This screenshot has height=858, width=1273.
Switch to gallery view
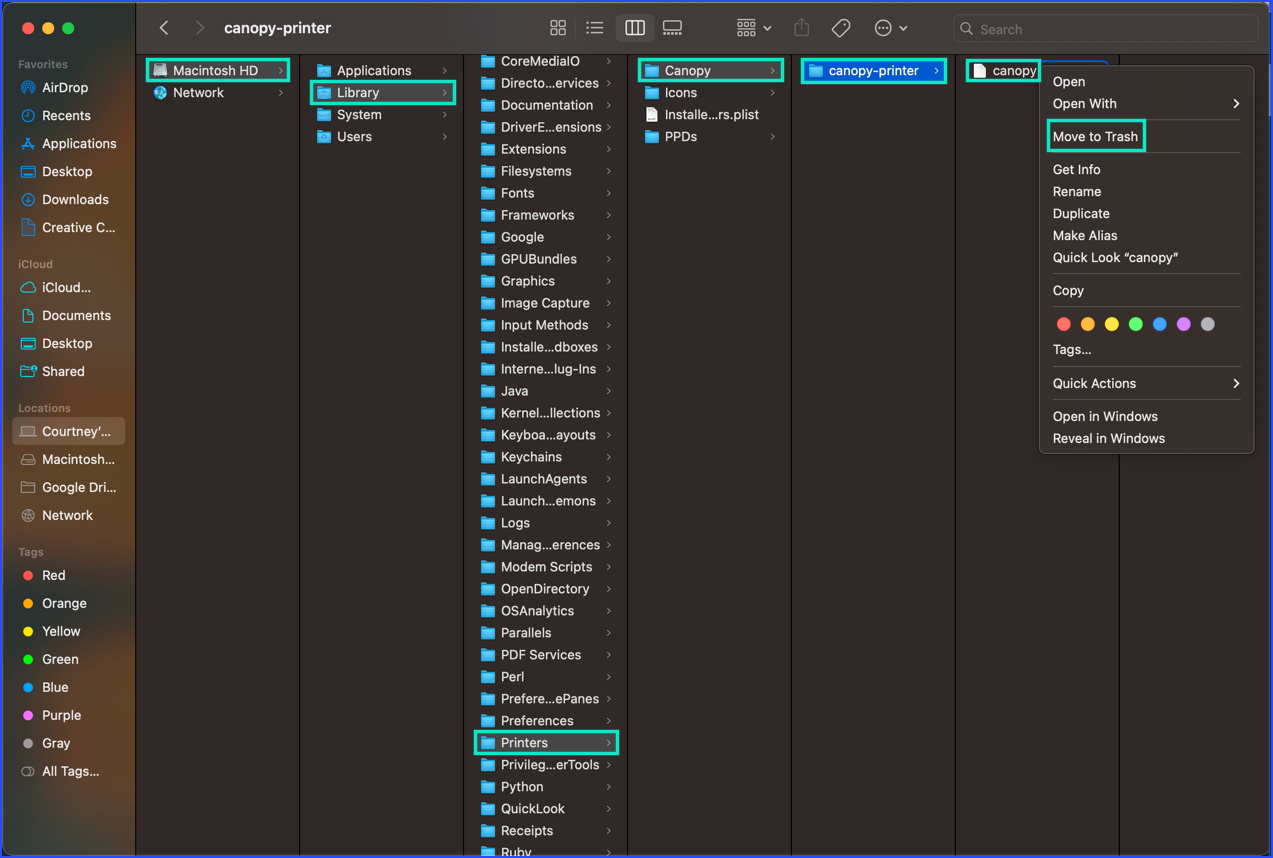tap(673, 28)
